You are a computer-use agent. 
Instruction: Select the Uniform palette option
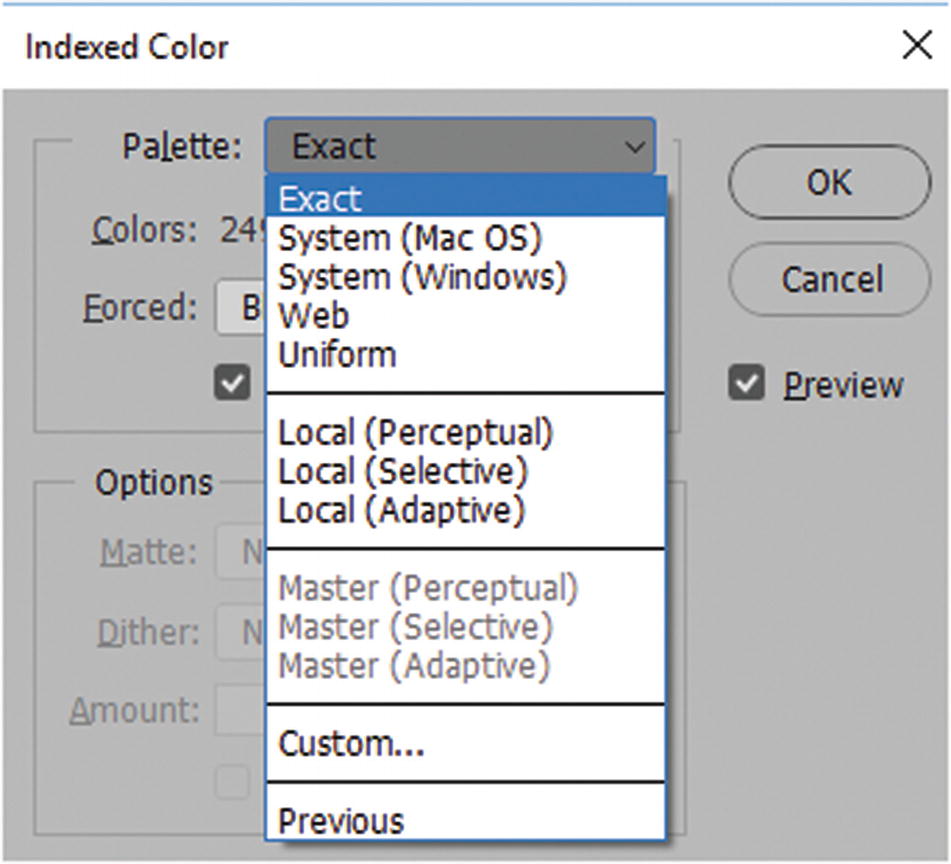tap(337, 354)
